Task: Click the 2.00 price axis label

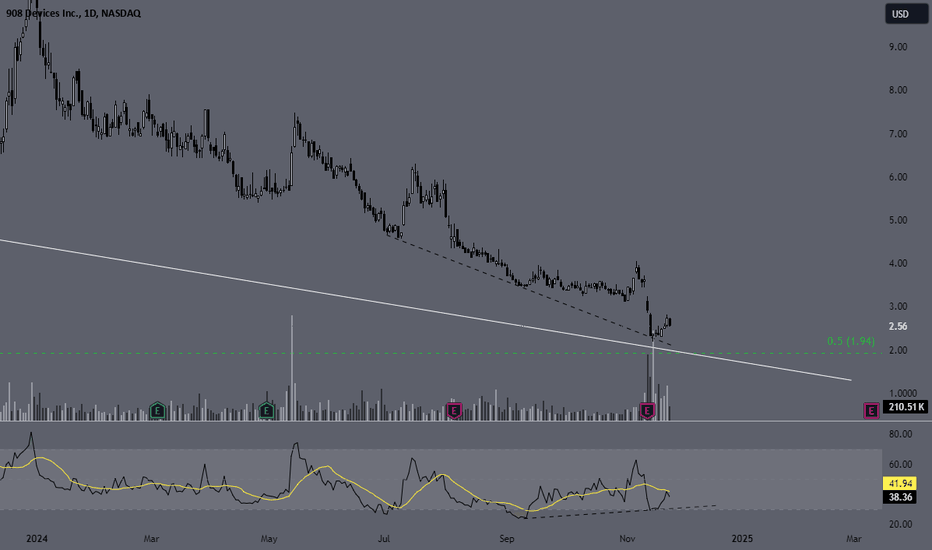Action: pyautogui.click(x=898, y=351)
